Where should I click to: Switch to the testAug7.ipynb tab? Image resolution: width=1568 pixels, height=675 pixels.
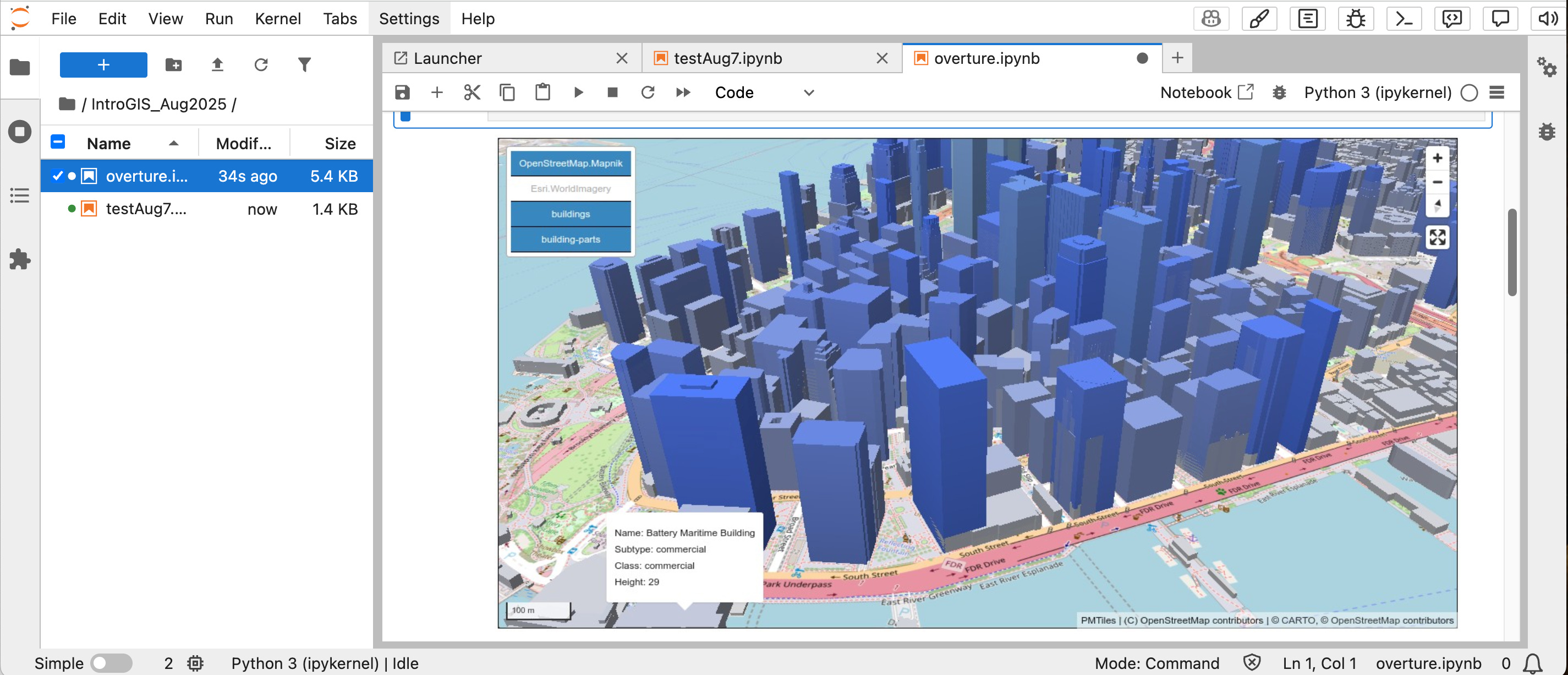pos(728,58)
